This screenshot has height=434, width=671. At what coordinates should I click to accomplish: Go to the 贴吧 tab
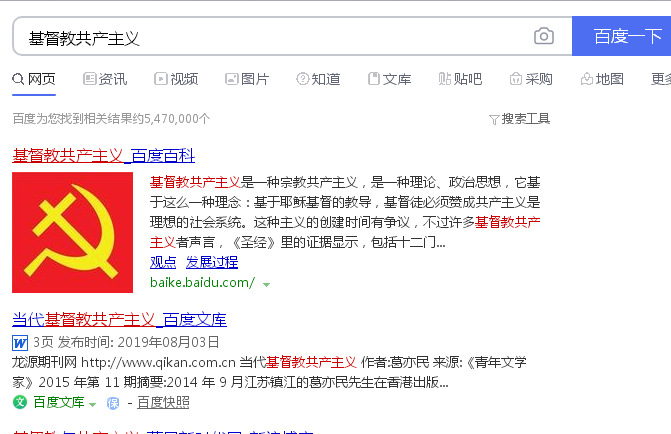pyautogui.click(x=460, y=79)
